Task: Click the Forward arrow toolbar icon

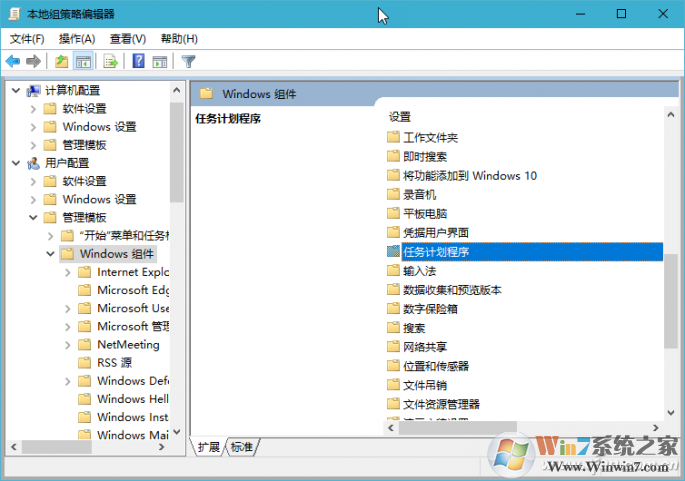Action: tap(33, 61)
